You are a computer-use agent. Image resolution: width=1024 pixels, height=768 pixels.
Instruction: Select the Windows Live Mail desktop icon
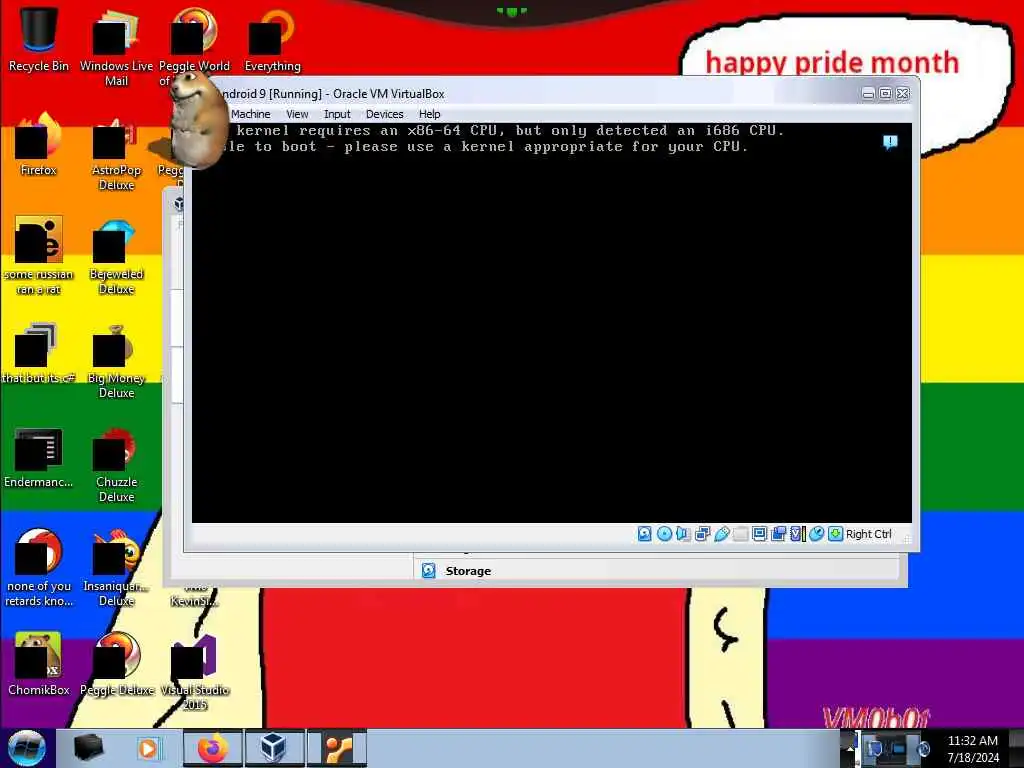coord(116,48)
